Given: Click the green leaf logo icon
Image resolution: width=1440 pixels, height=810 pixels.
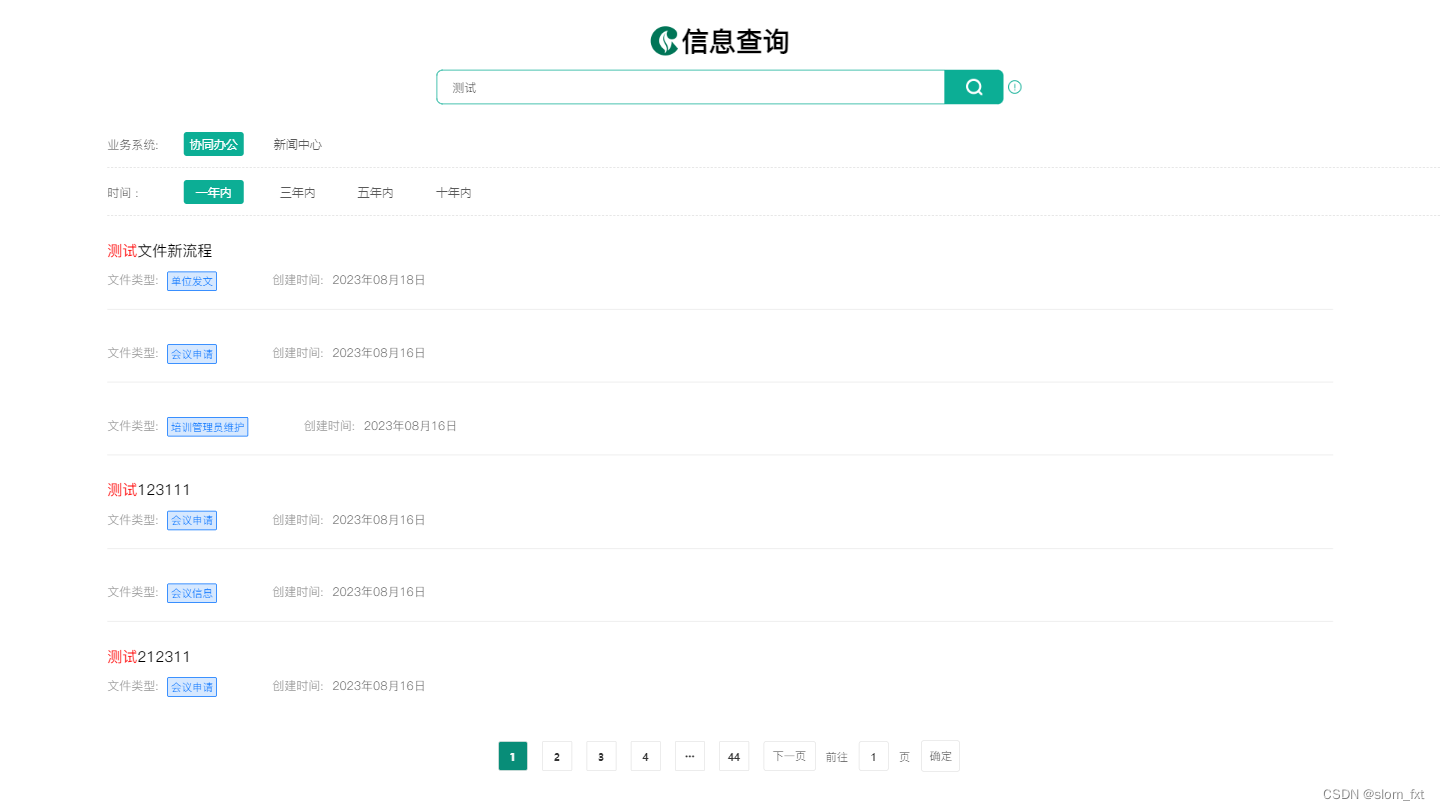Looking at the screenshot, I should 664,41.
